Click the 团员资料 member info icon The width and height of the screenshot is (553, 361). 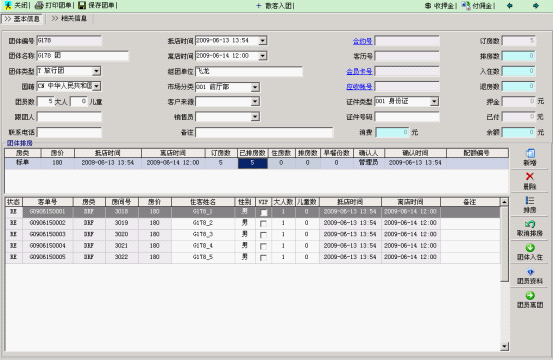[530, 271]
